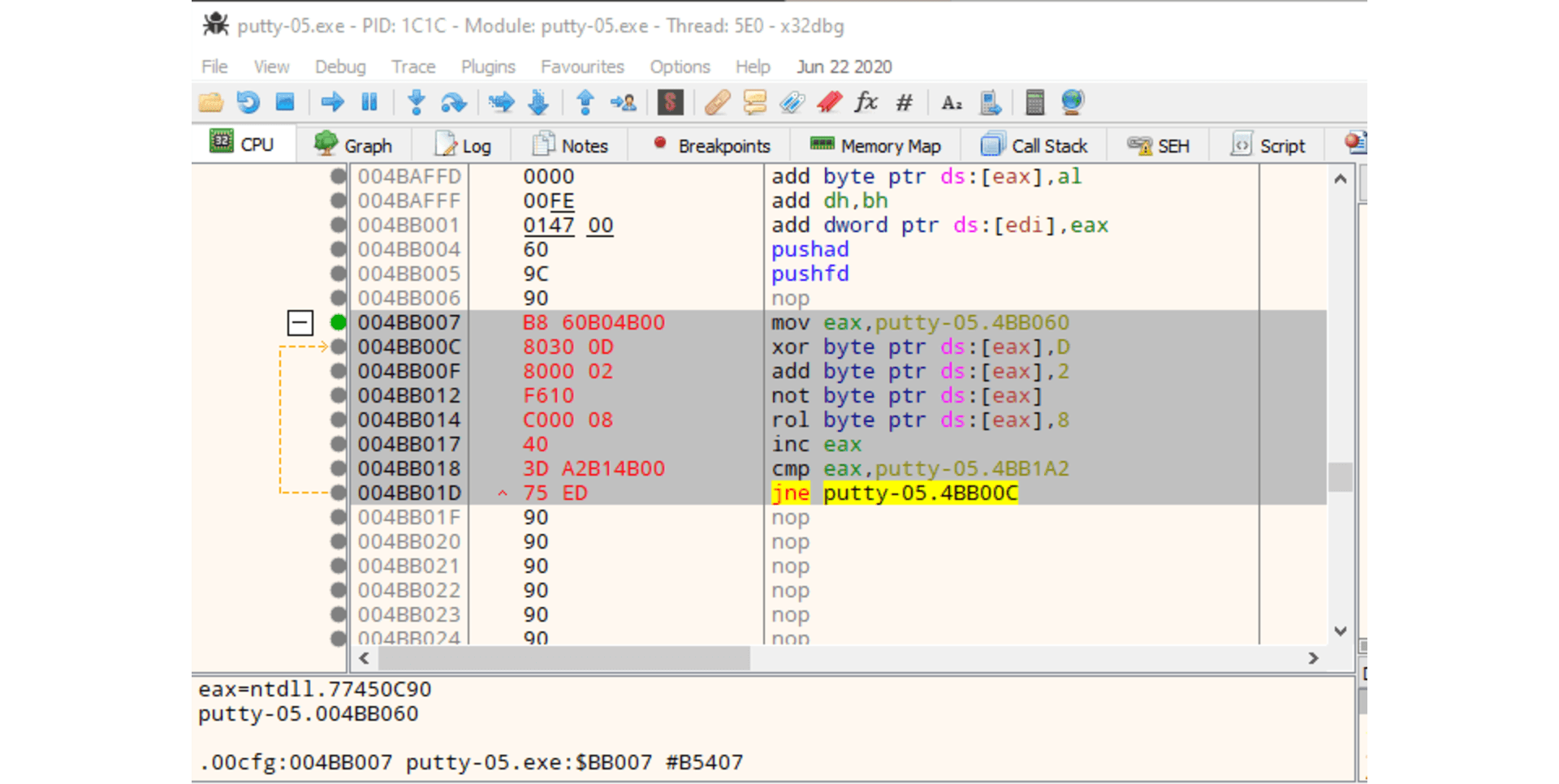Screen dimensions: 1559x784
Task: Toggle breakpoint dot at address 004BAFFD
Action: coord(339,176)
